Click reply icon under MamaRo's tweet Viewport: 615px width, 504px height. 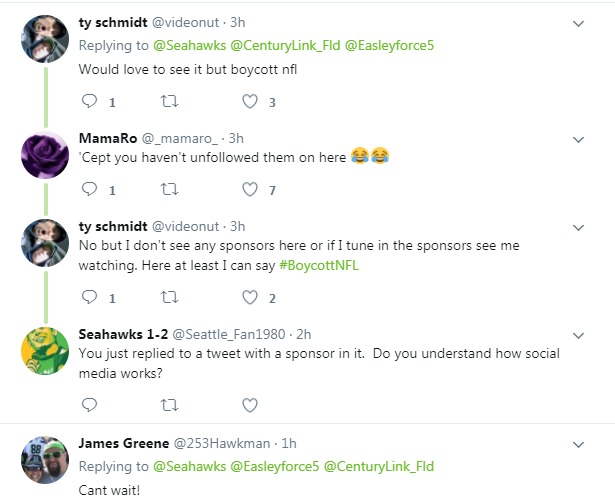pos(89,189)
